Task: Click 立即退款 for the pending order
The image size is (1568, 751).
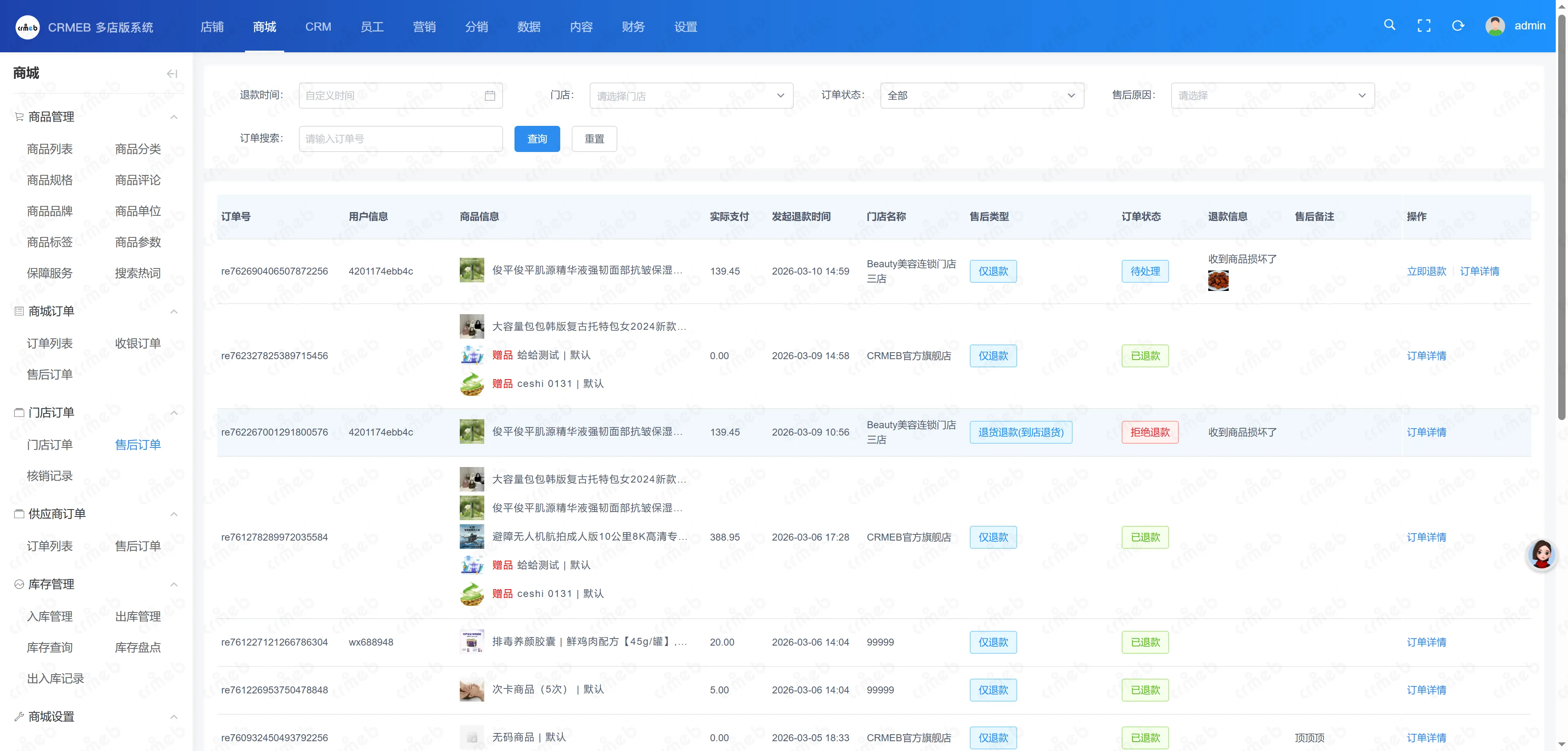Action: tap(1426, 271)
